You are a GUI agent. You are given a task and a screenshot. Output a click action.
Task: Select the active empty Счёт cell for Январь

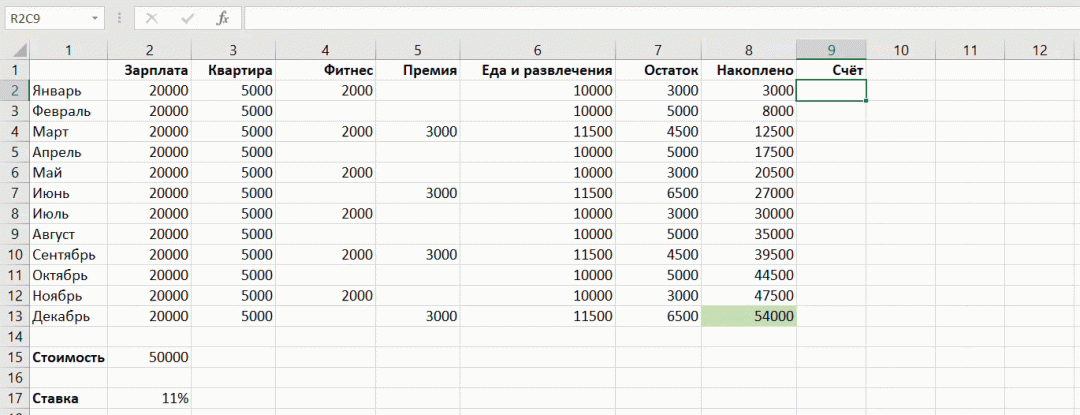[831, 90]
